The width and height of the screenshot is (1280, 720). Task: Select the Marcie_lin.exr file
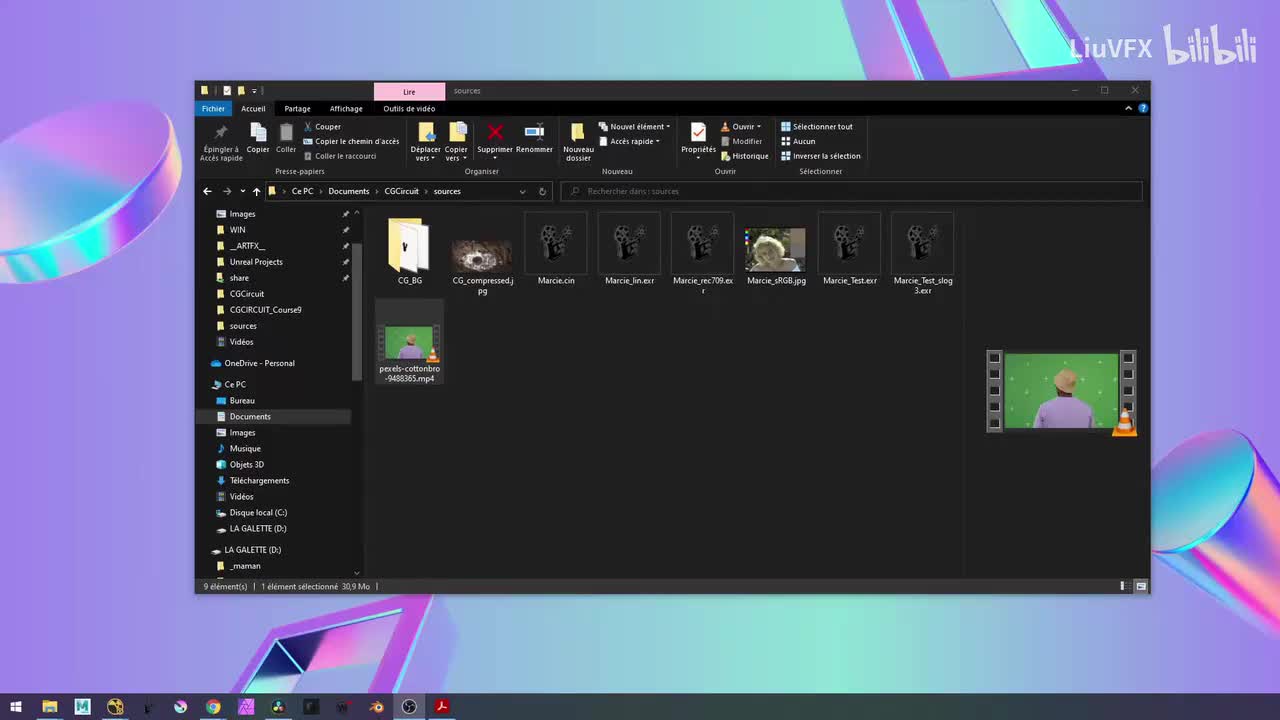point(629,249)
